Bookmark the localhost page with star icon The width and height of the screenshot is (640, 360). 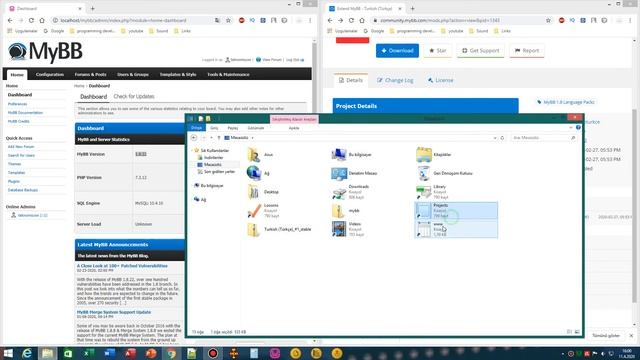228,20
